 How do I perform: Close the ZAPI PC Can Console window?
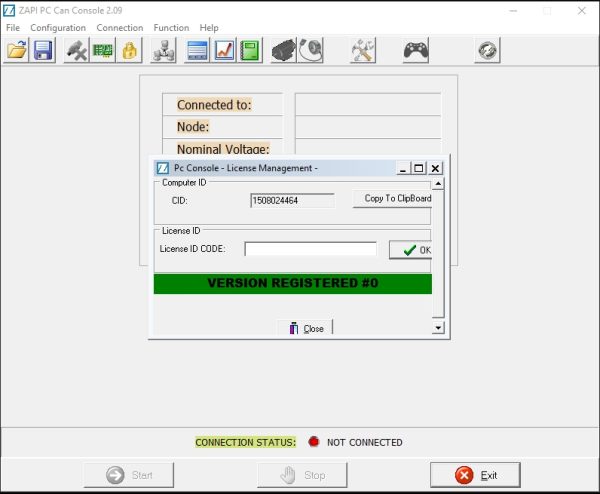(582, 11)
